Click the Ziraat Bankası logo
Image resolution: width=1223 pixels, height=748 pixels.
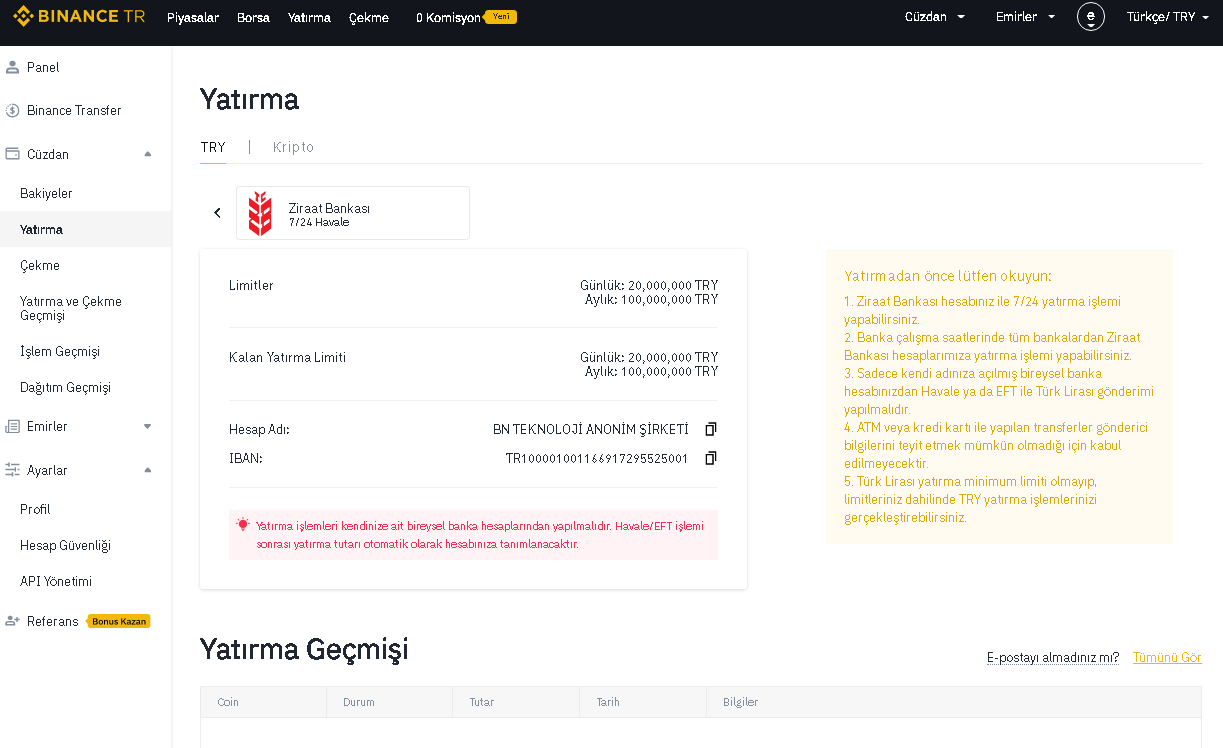point(260,213)
